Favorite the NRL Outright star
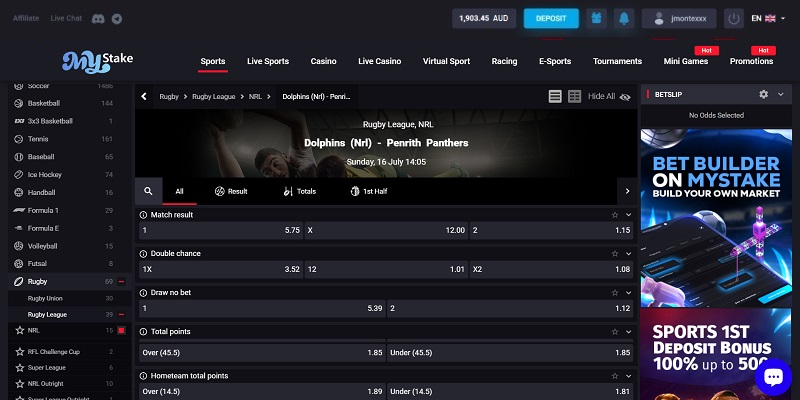 point(20,384)
